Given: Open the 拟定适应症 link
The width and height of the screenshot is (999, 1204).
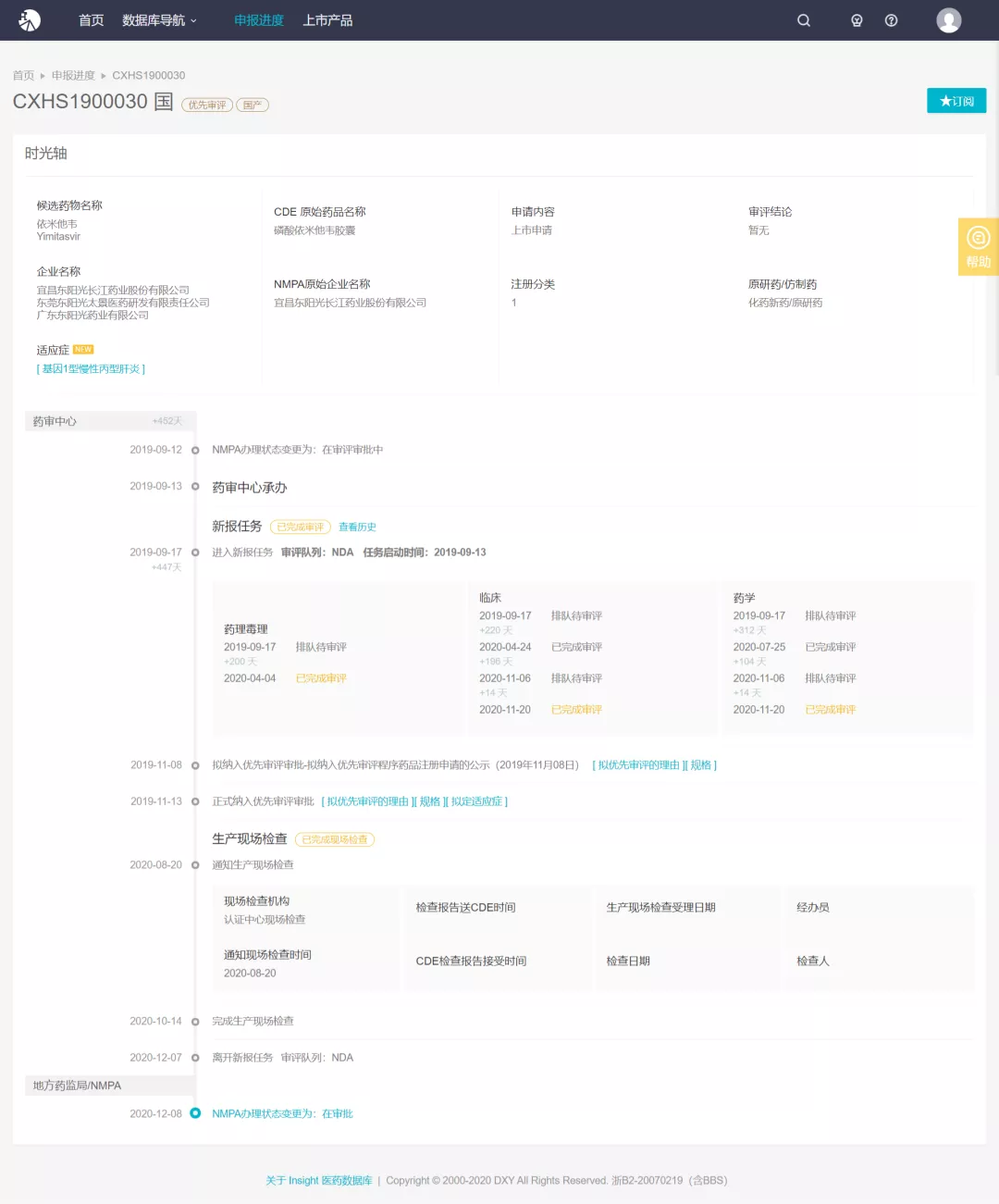Looking at the screenshot, I should 478,801.
